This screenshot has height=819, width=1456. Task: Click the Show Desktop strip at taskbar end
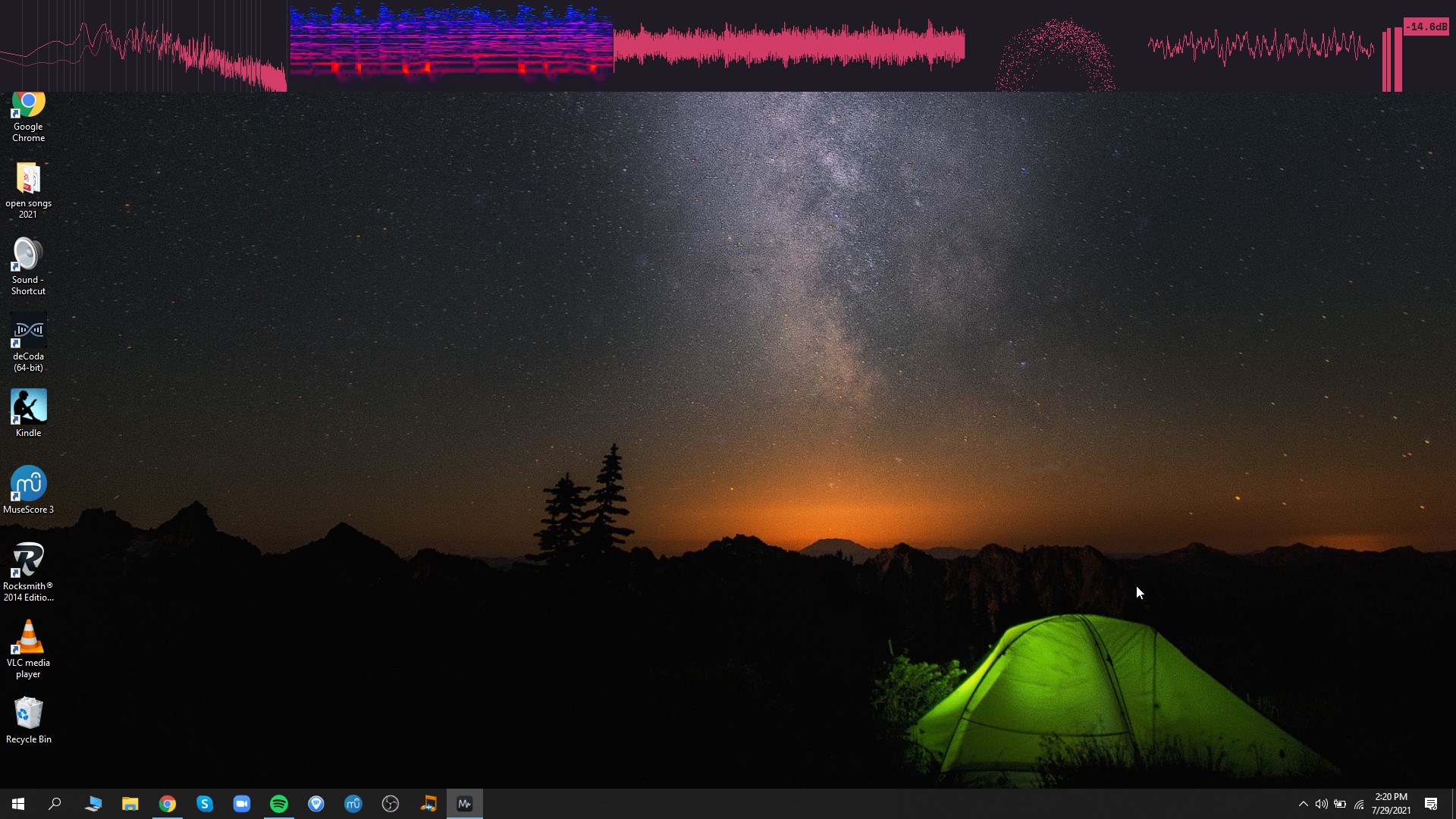click(1453, 804)
